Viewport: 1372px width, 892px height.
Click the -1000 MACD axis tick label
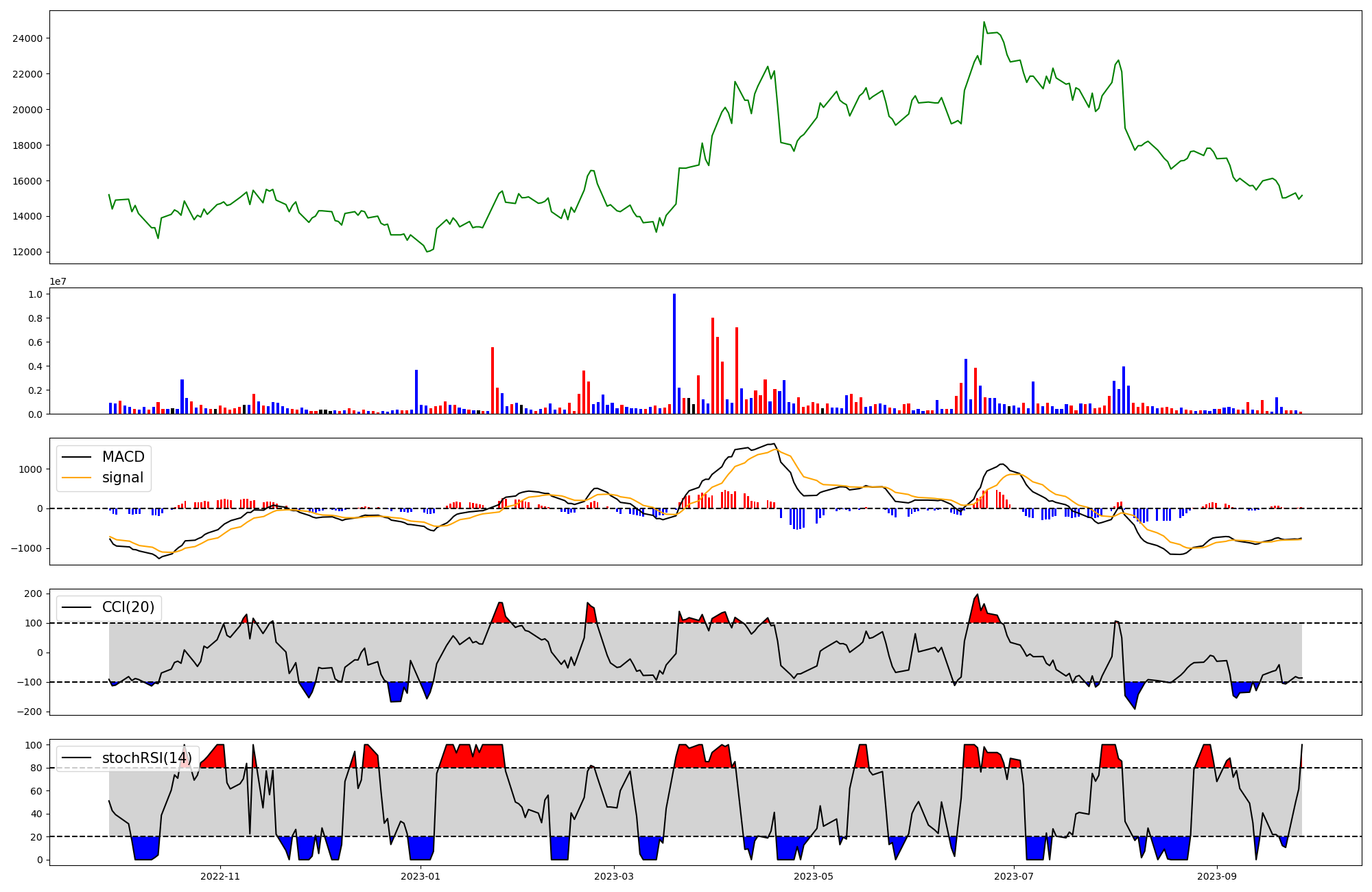pyautogui.click(x=26, y=548)
